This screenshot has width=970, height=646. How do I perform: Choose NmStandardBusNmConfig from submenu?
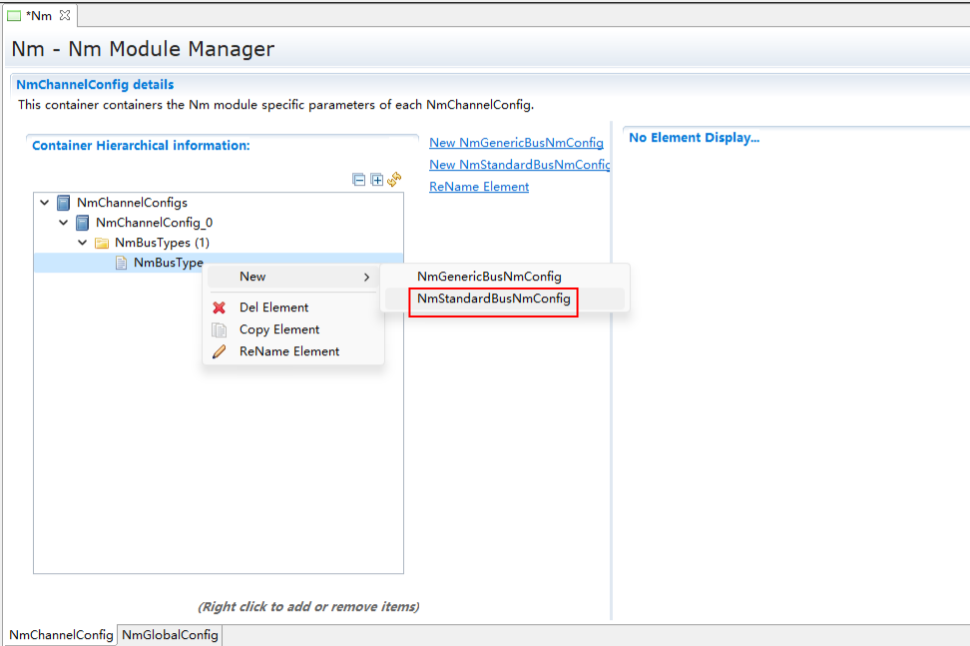pos(494,299)
